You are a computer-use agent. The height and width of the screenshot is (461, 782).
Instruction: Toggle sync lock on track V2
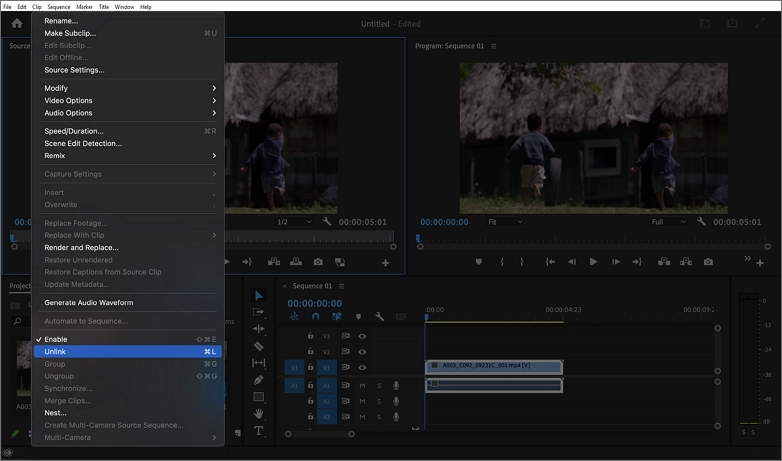point(345,351)
